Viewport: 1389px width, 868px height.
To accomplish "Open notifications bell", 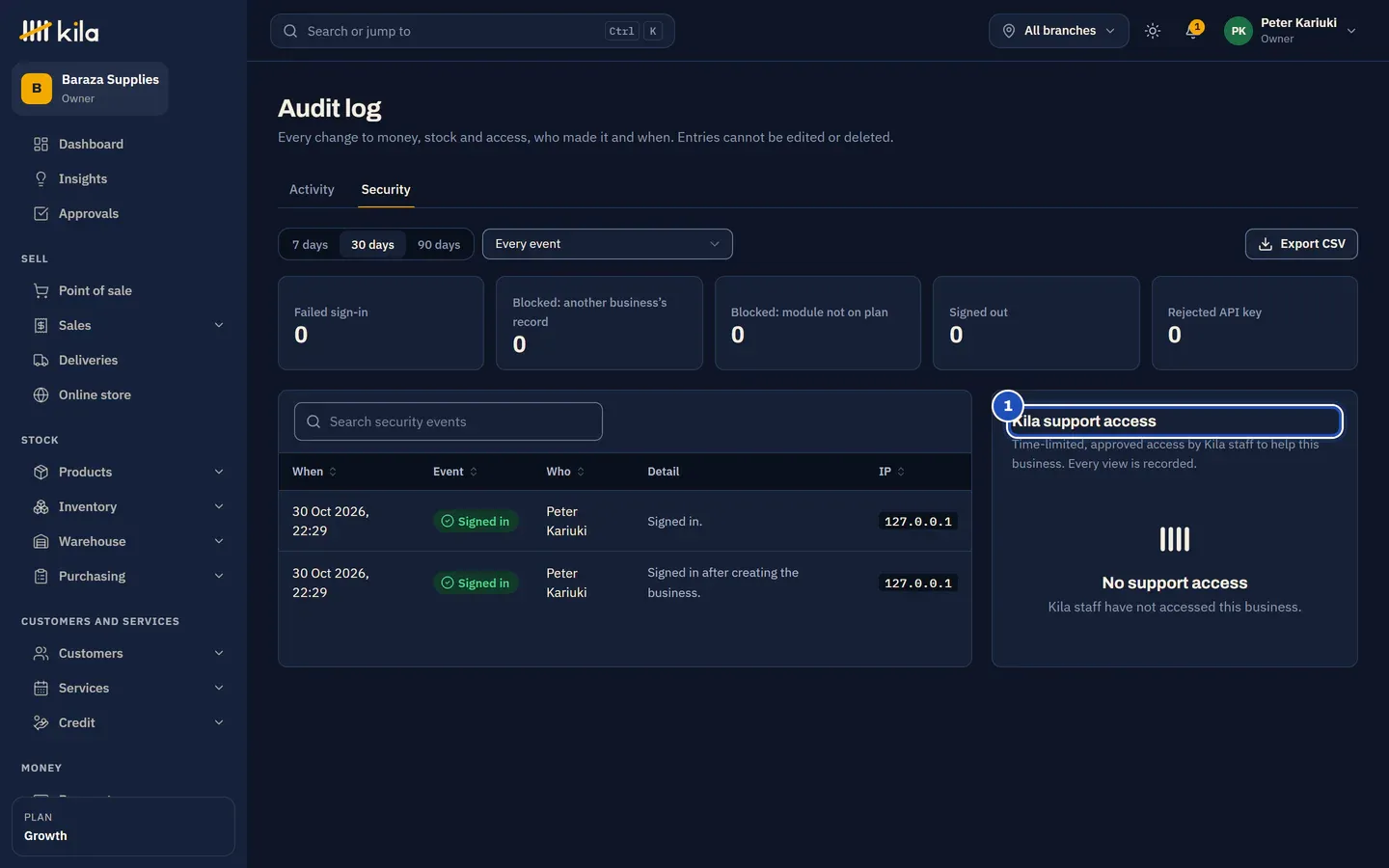I will click(x=1193, y=31).
